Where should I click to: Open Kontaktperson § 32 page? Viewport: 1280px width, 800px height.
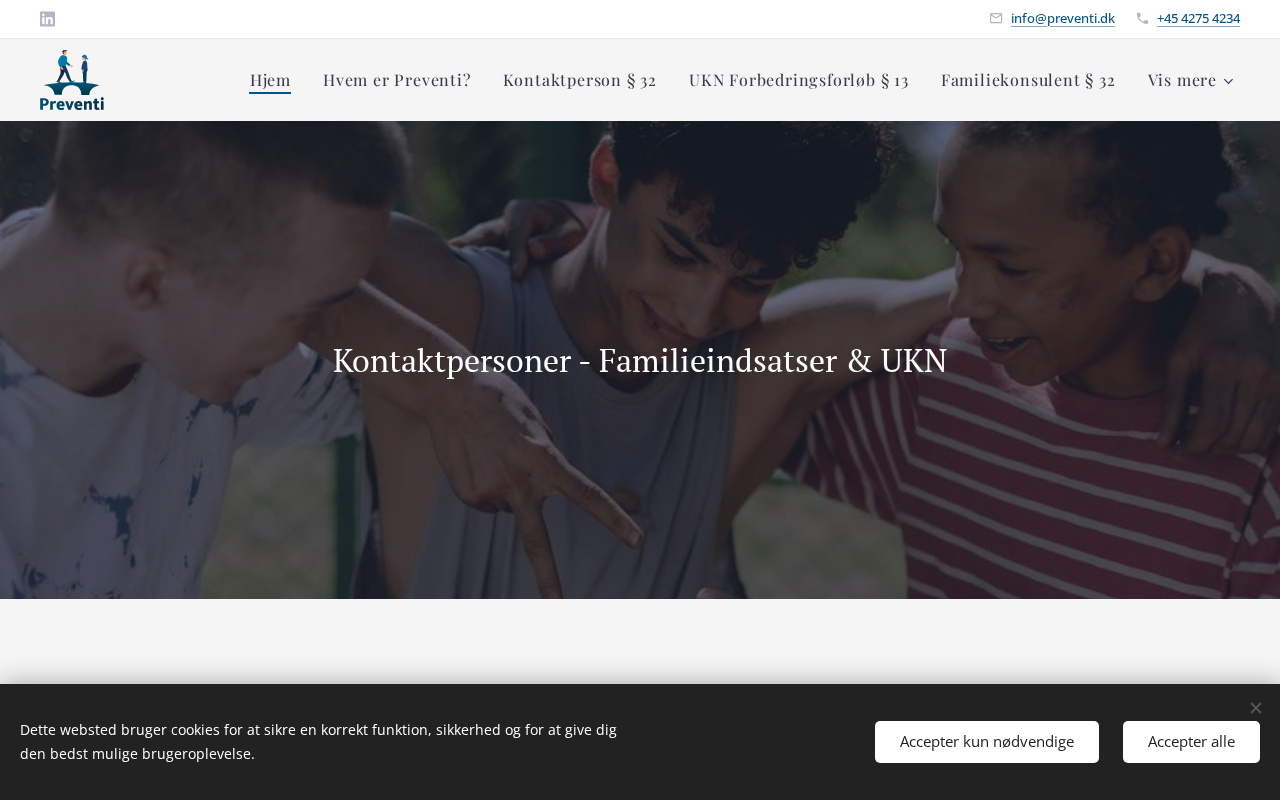pyautogui.click(x=580, y=80)
